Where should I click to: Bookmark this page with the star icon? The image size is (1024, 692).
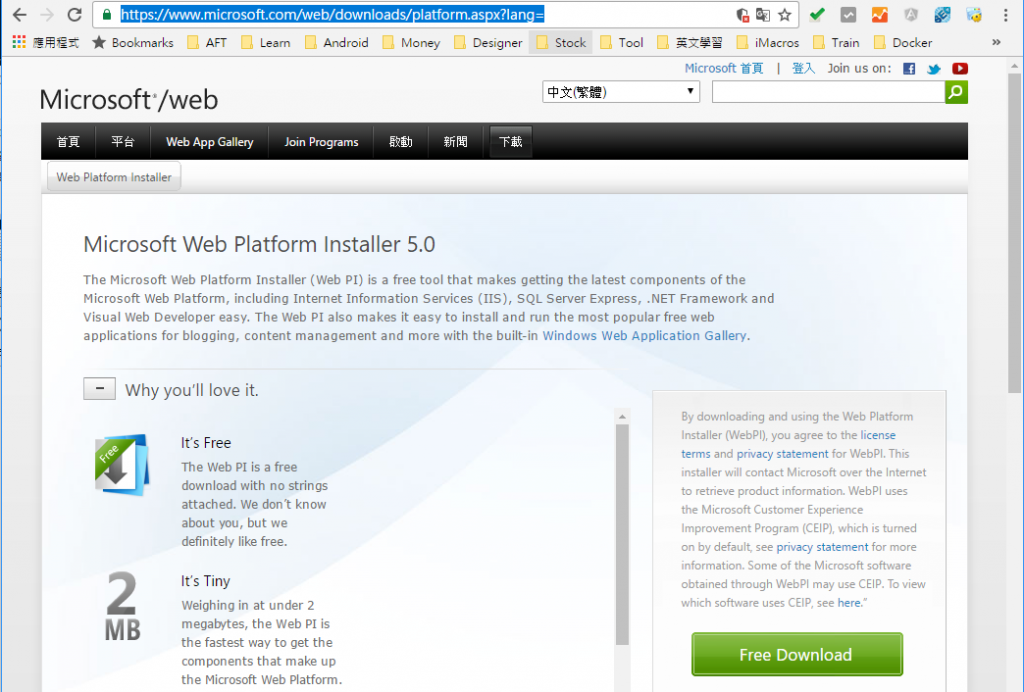(x=784, y=14)
